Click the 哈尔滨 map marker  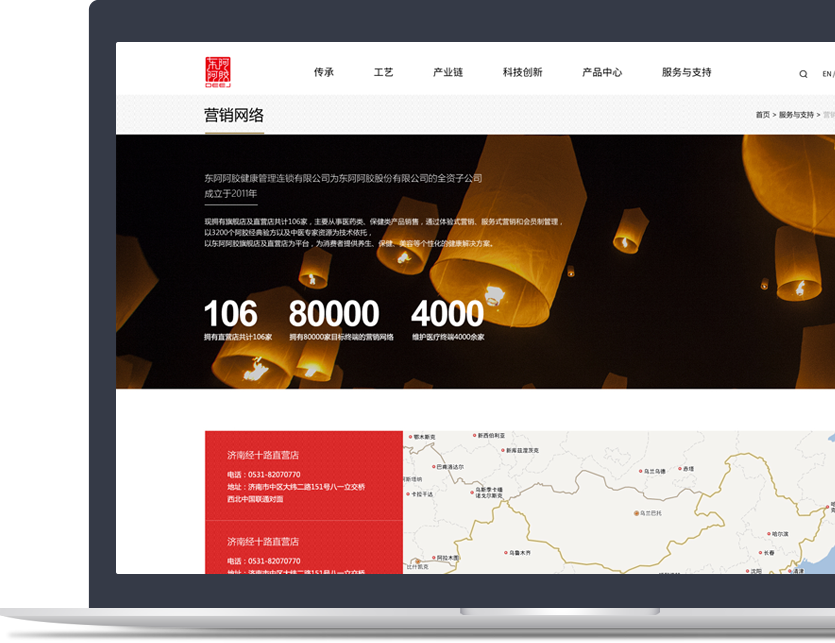pyautogui.click(x=769, y=533)
